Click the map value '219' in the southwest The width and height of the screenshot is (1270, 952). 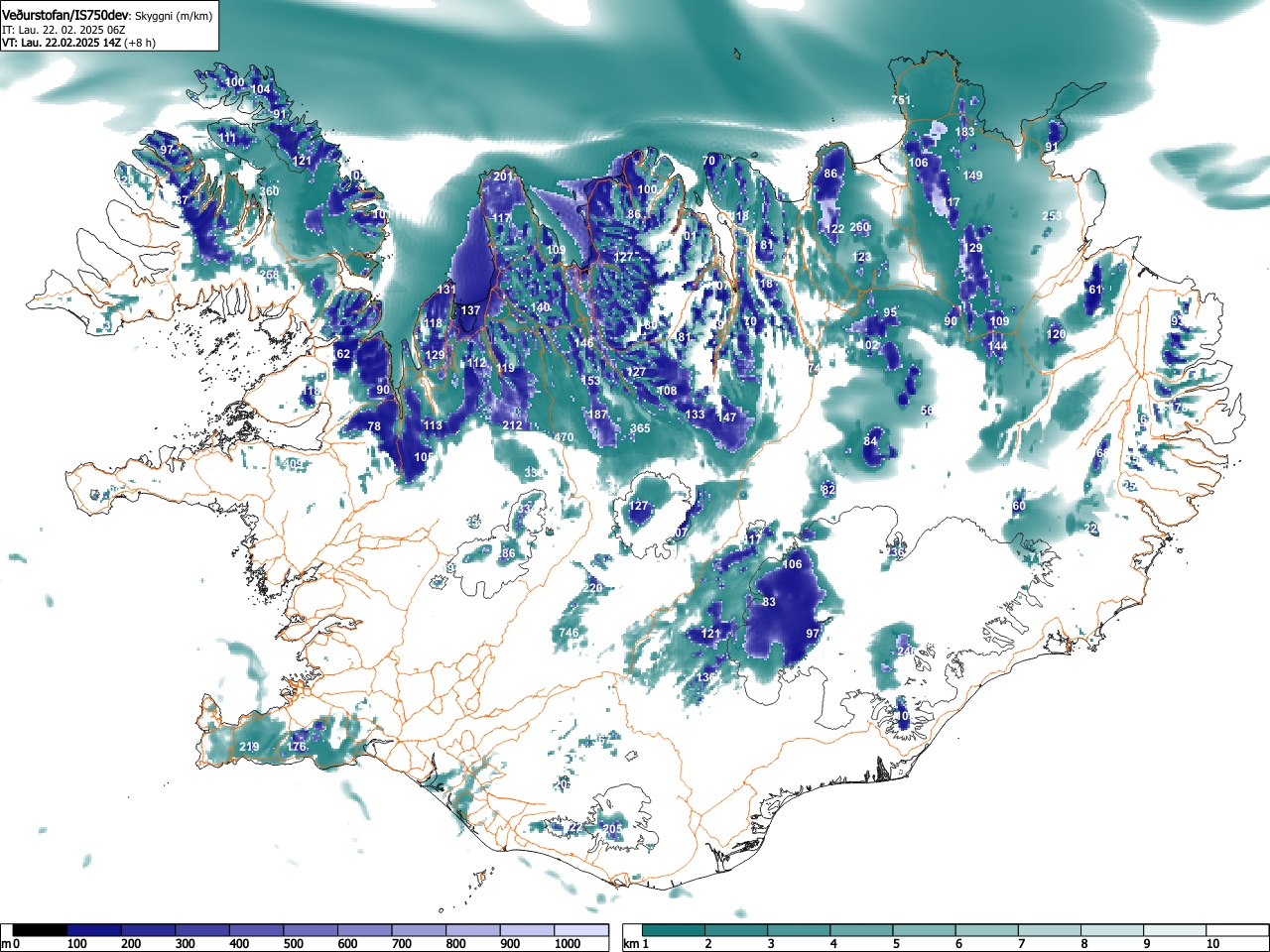tap(249, 748)
